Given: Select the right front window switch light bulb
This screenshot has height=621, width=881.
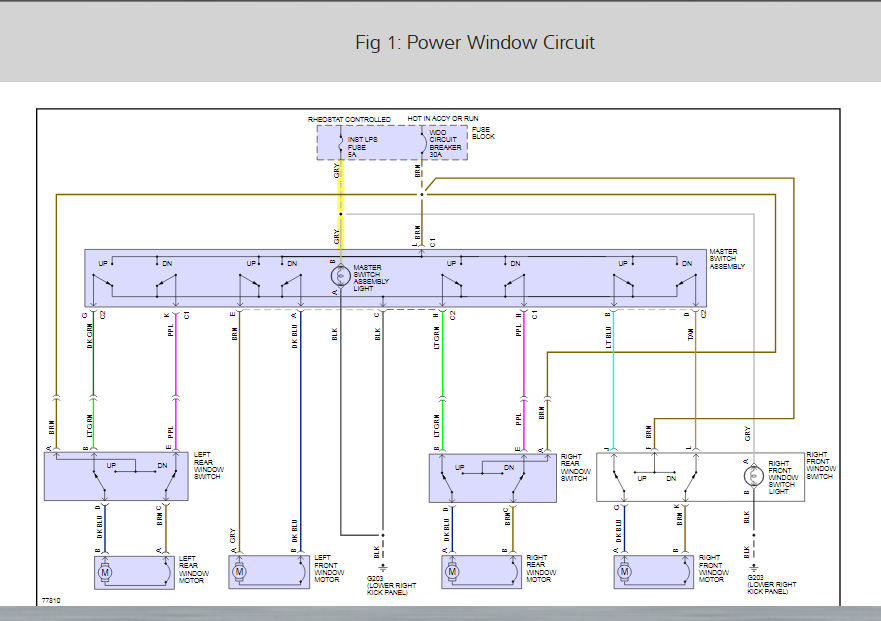Looking at the screenshot, I should click(753, 477).
